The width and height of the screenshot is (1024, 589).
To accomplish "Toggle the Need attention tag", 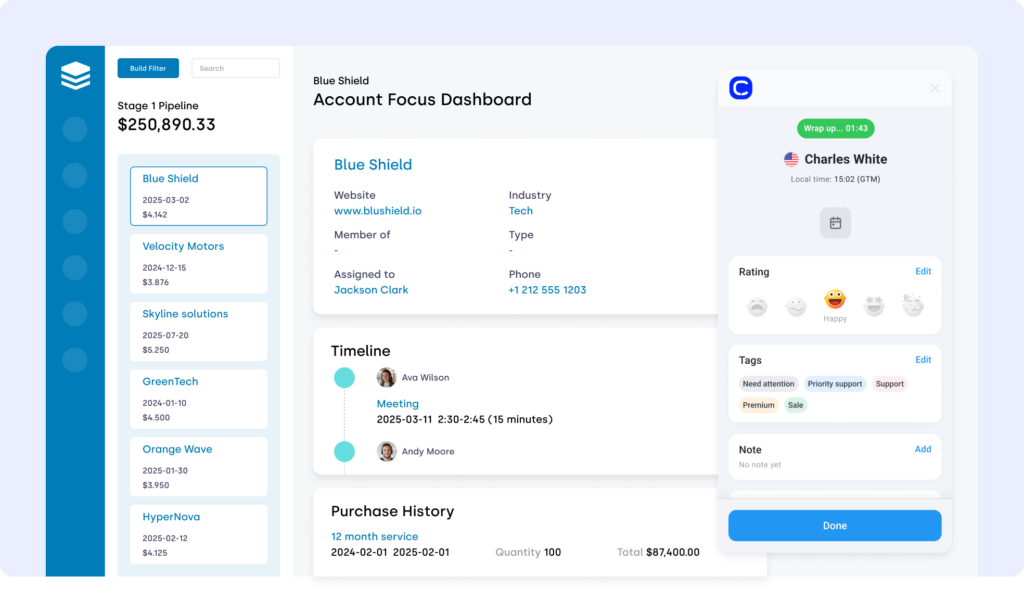I will click(768, 384).
